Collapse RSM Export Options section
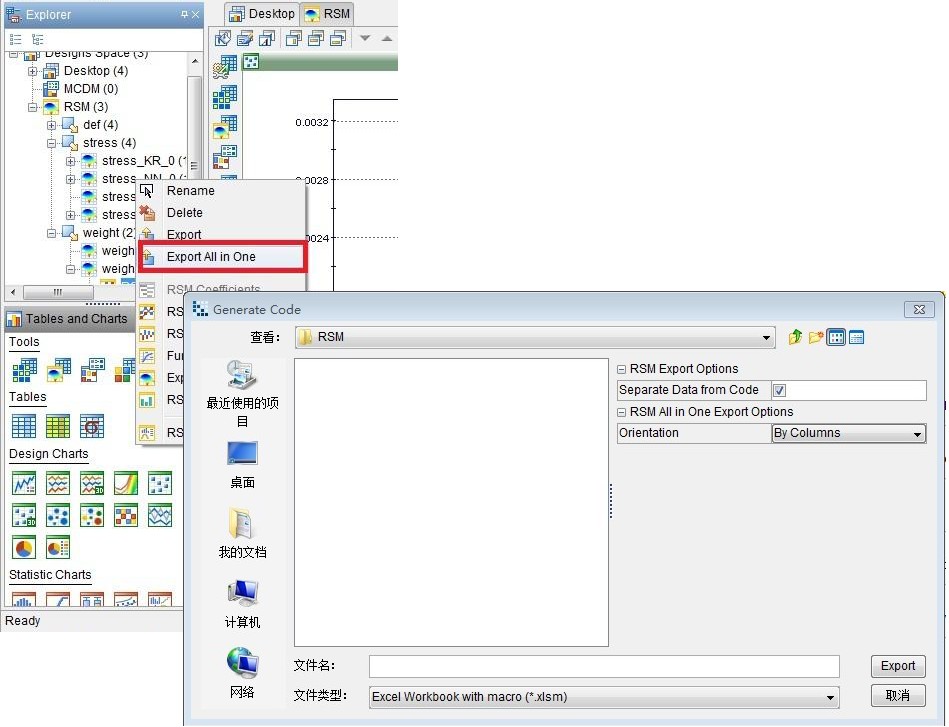Screen dimensions: 949x727 click(x=622, y=369)
